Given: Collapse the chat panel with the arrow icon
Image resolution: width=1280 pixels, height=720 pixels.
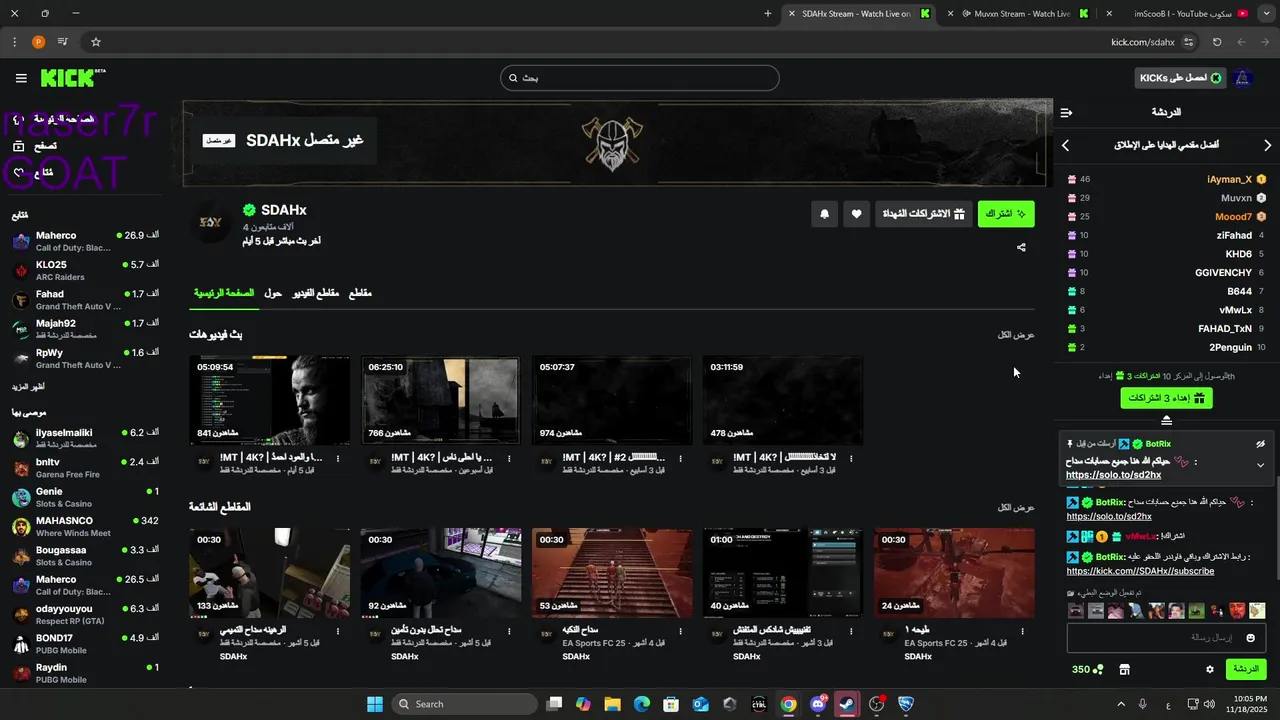Looking at the screenshot, I should [1066, 112].
